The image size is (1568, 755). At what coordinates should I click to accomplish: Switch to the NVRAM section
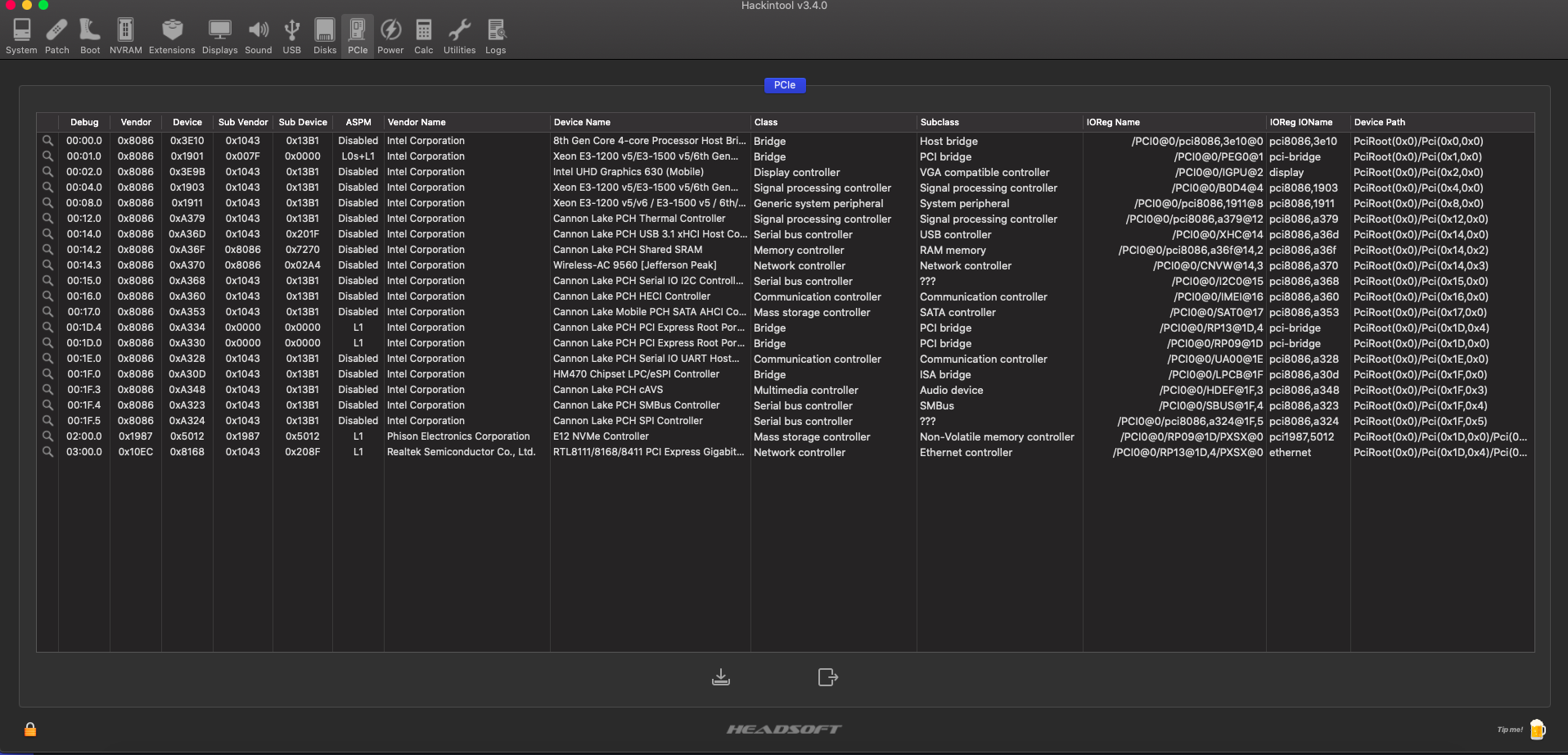[125, 37]
